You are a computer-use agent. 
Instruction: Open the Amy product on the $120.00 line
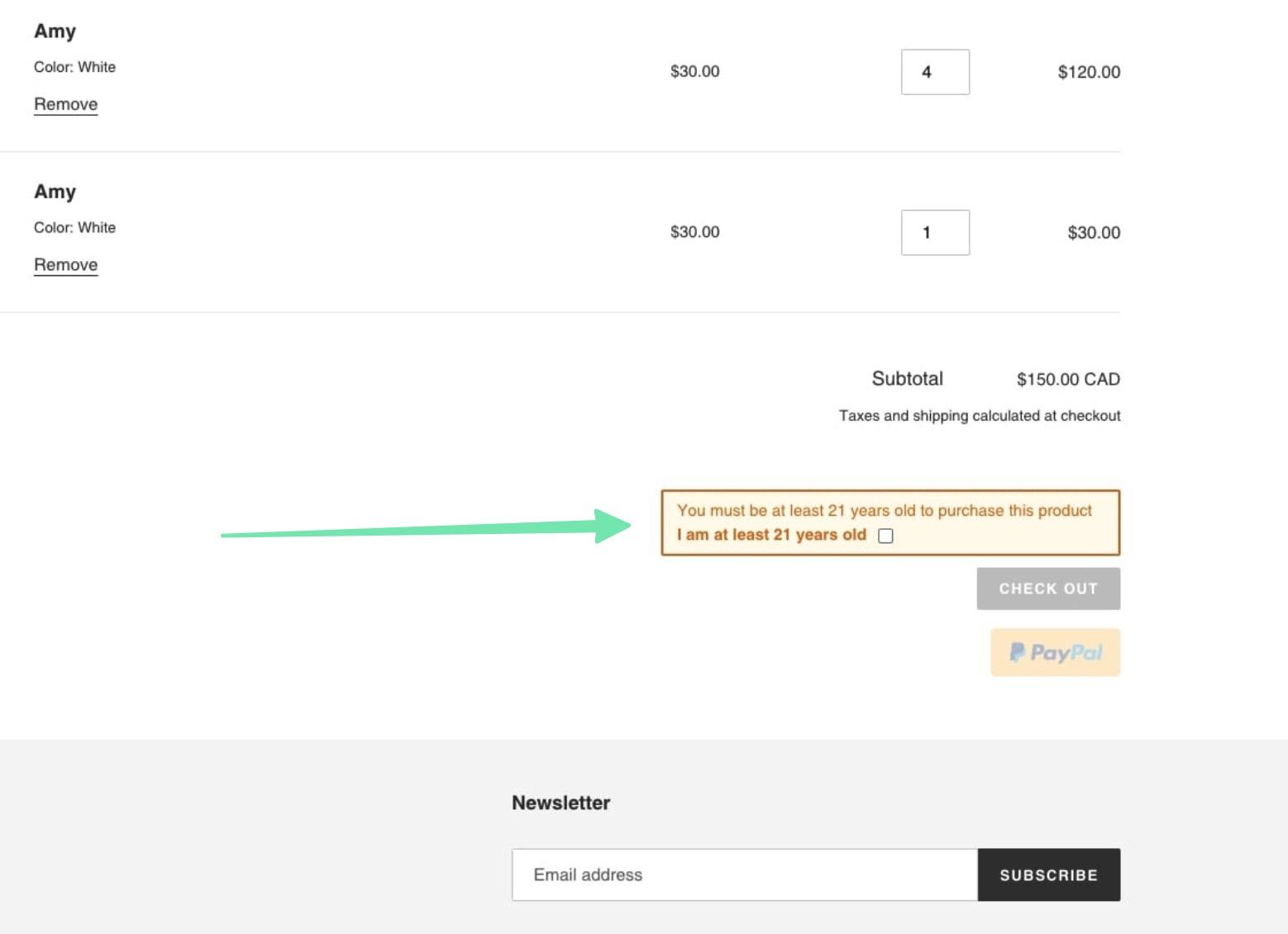click(55, 31)
